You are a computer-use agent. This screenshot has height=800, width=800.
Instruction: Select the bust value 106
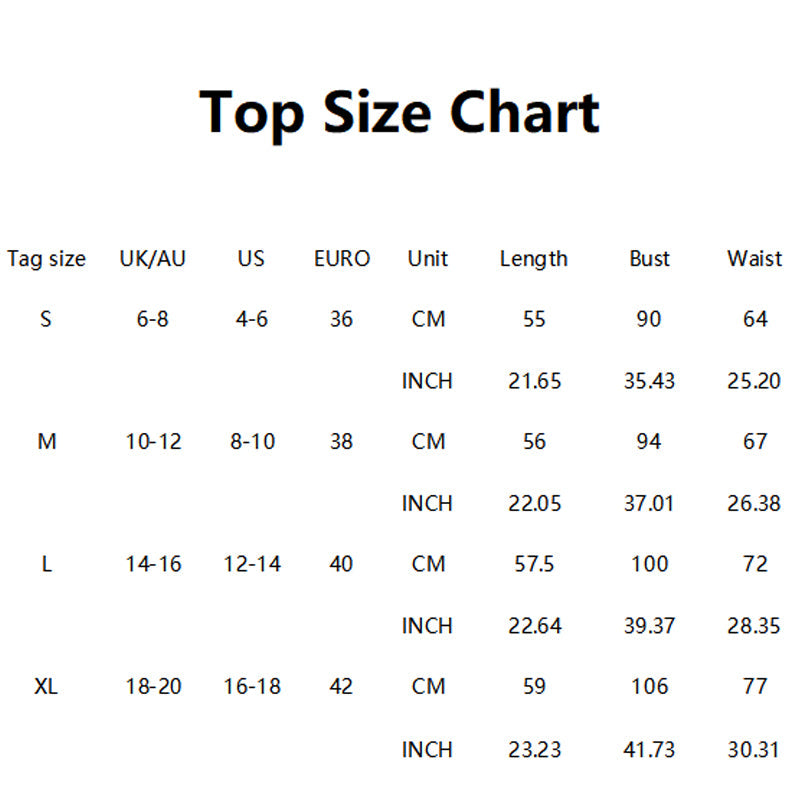coord(649,686)
